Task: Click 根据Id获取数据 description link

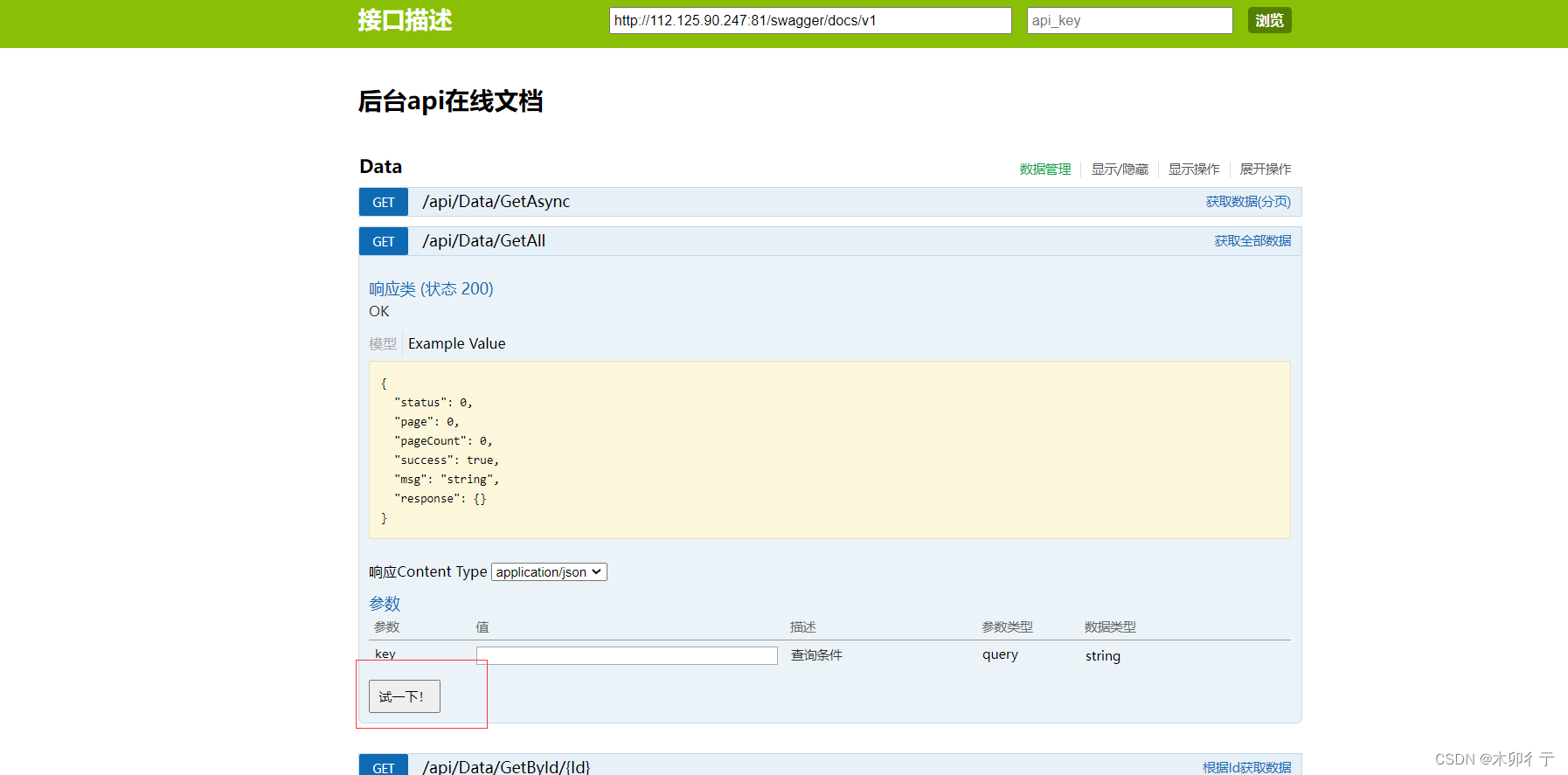Action: click(x=1247, y=767)
